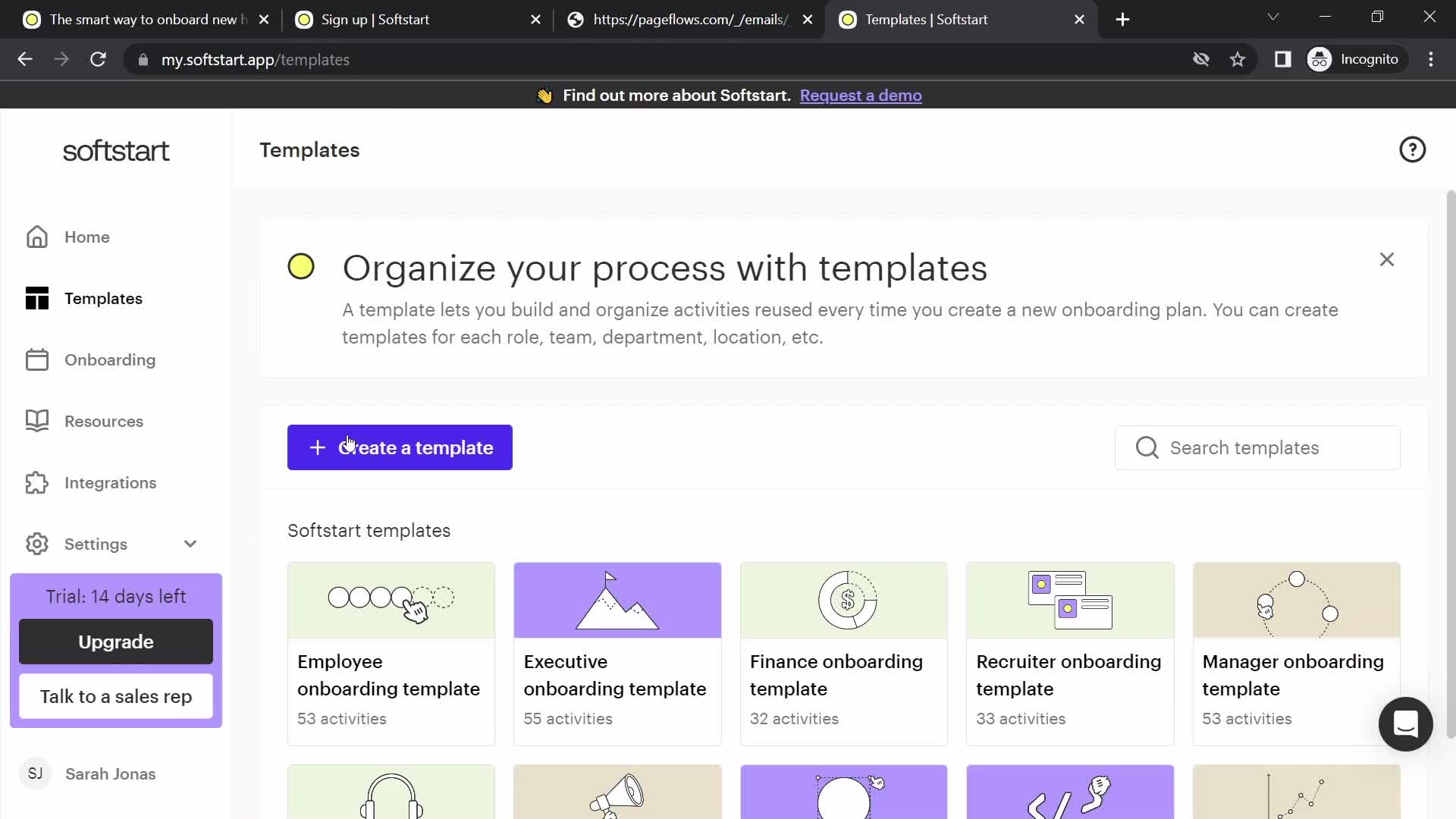
Task: Reload the page
Action: [x=98, y=59]
